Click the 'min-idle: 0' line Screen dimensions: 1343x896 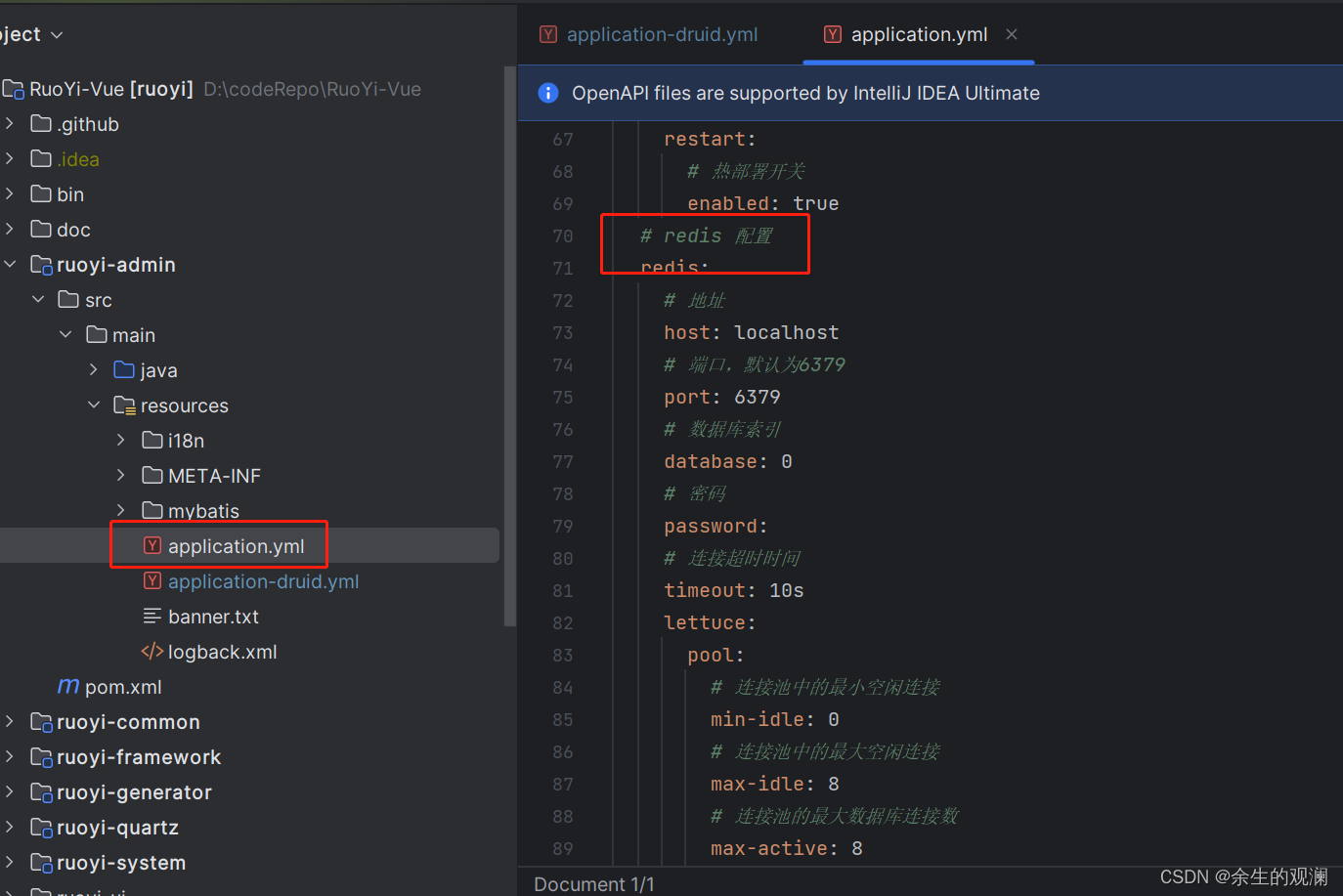click(x=774, y=720)
